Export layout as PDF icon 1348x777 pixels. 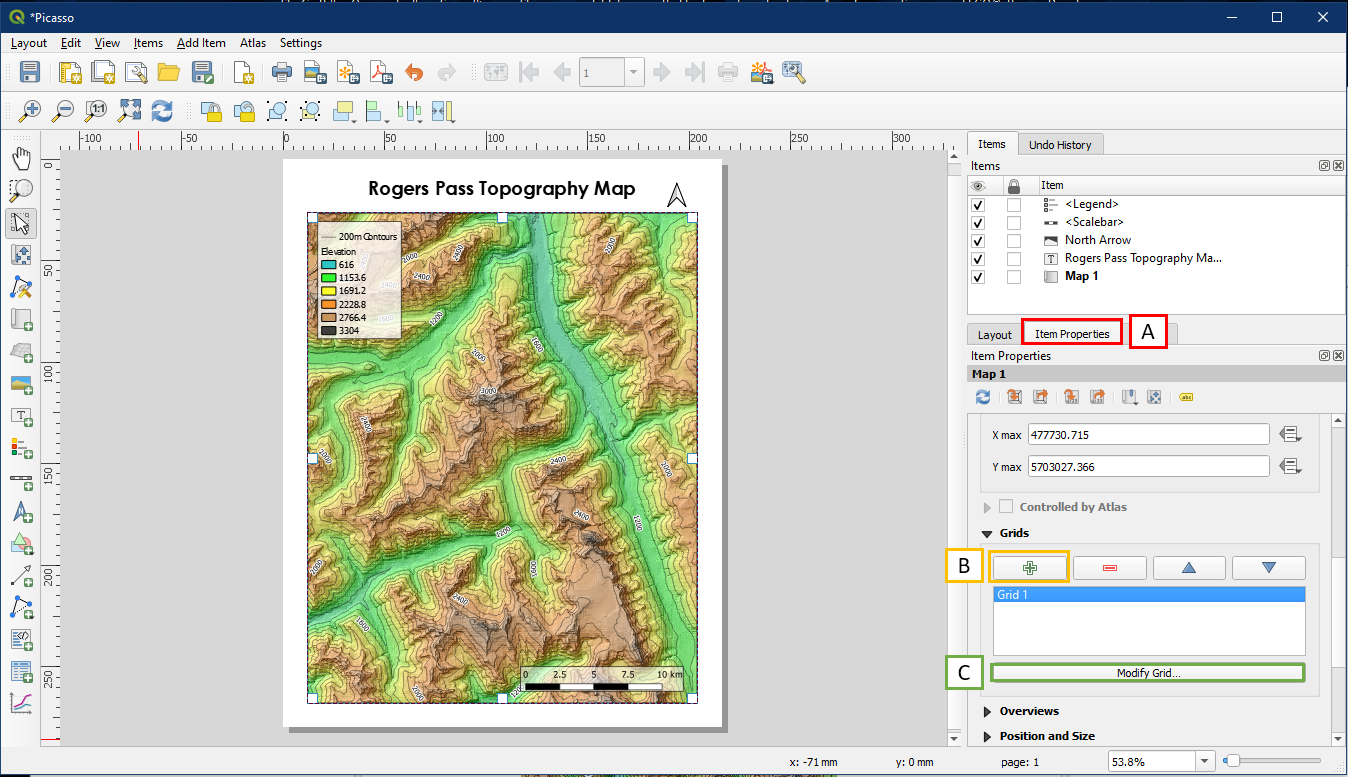click(x=381, y=72)
